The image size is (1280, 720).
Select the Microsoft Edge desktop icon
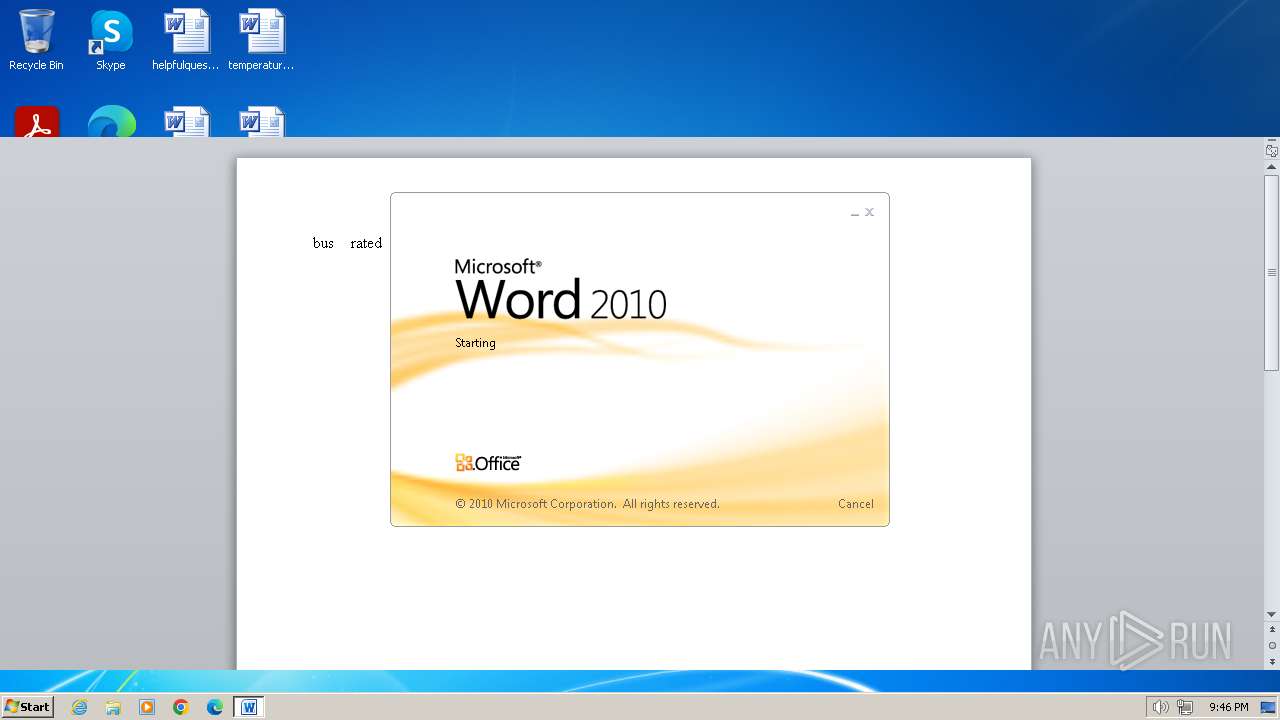click(x=111, y=121)
